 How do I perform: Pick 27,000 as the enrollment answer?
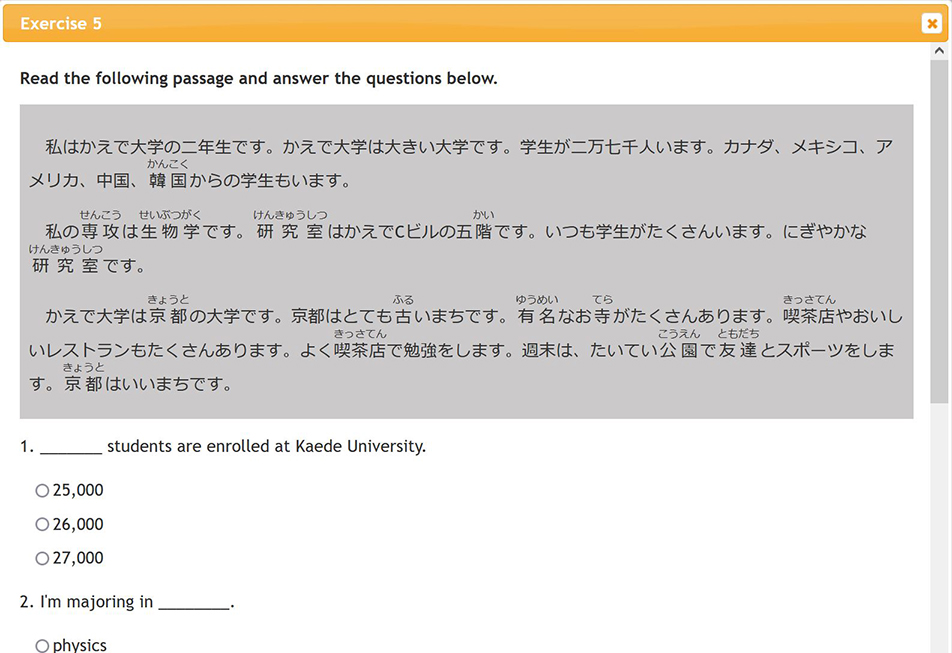(42, 558)
